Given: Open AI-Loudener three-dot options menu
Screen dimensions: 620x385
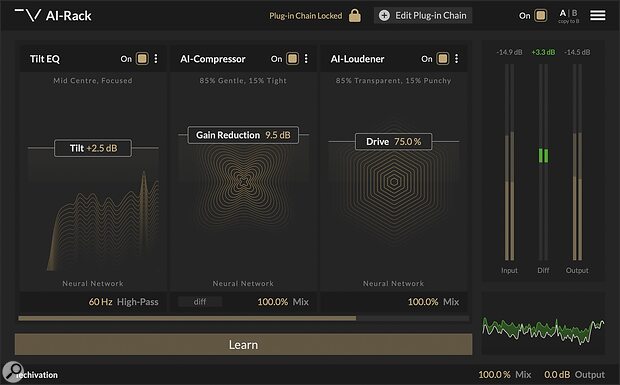Looking at the screenshot, I should [456, 59].
